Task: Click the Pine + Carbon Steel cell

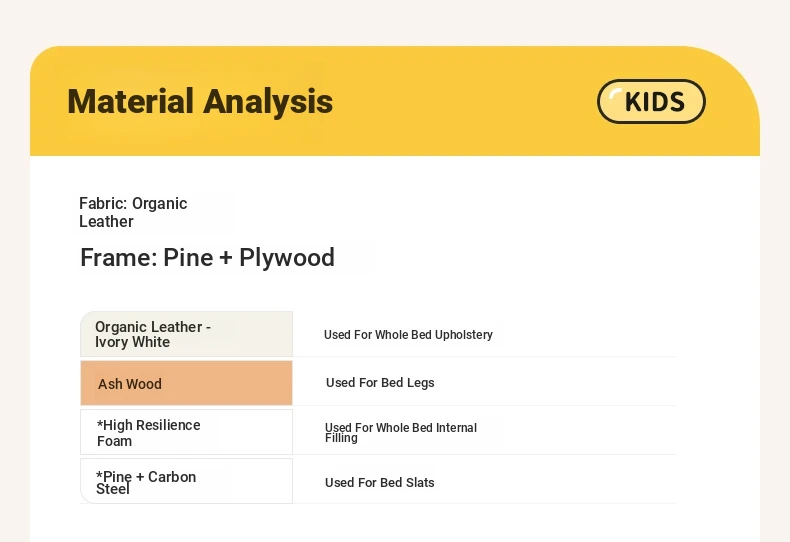Action: click(186, 481)
